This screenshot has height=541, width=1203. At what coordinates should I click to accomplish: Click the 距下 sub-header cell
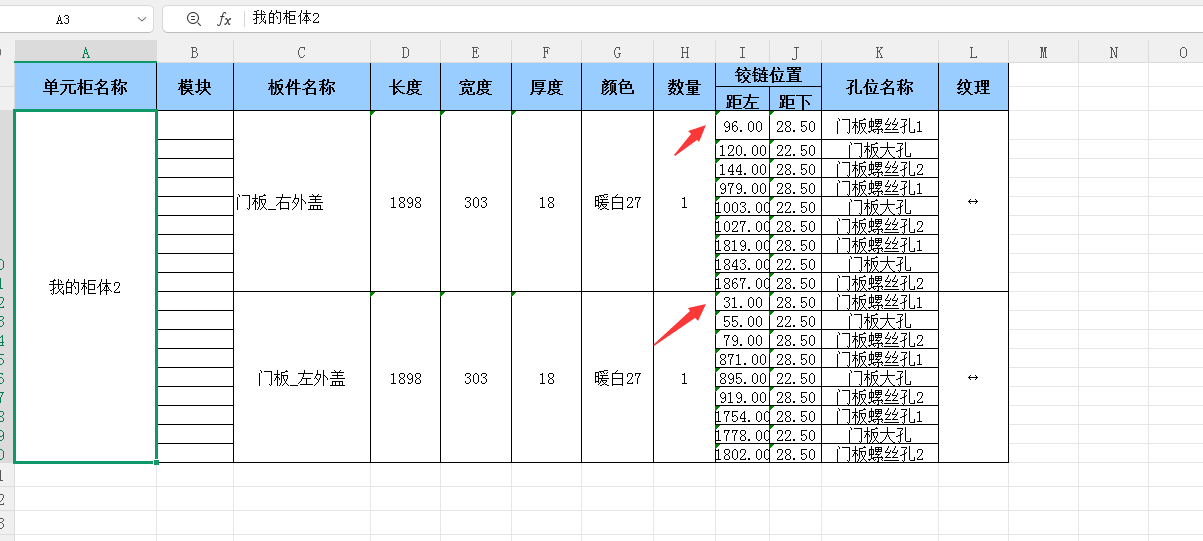click(795, 100)
